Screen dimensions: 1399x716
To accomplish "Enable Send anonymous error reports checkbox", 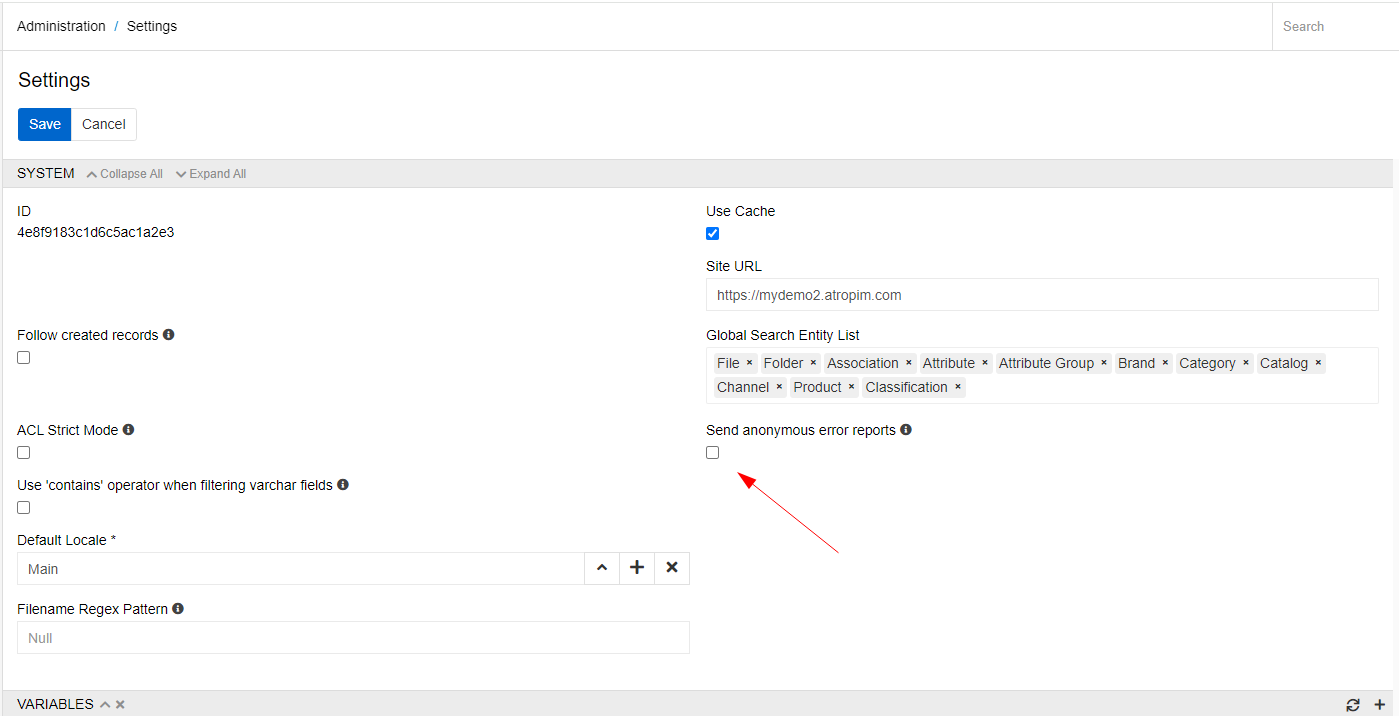I will click(x=713, y=453).
